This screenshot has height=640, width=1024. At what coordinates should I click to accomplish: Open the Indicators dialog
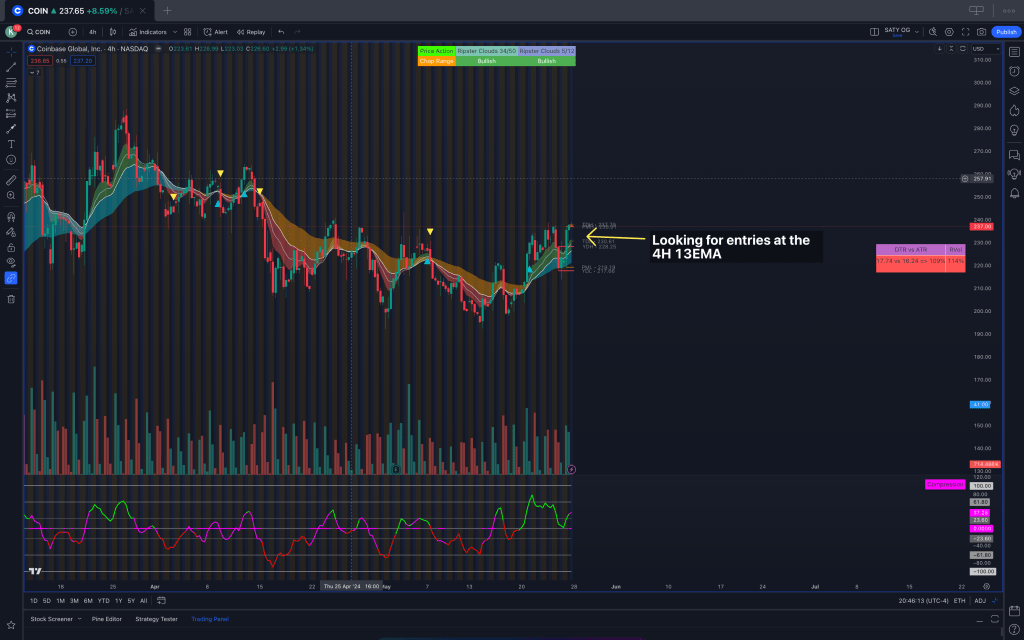point(148,32)
